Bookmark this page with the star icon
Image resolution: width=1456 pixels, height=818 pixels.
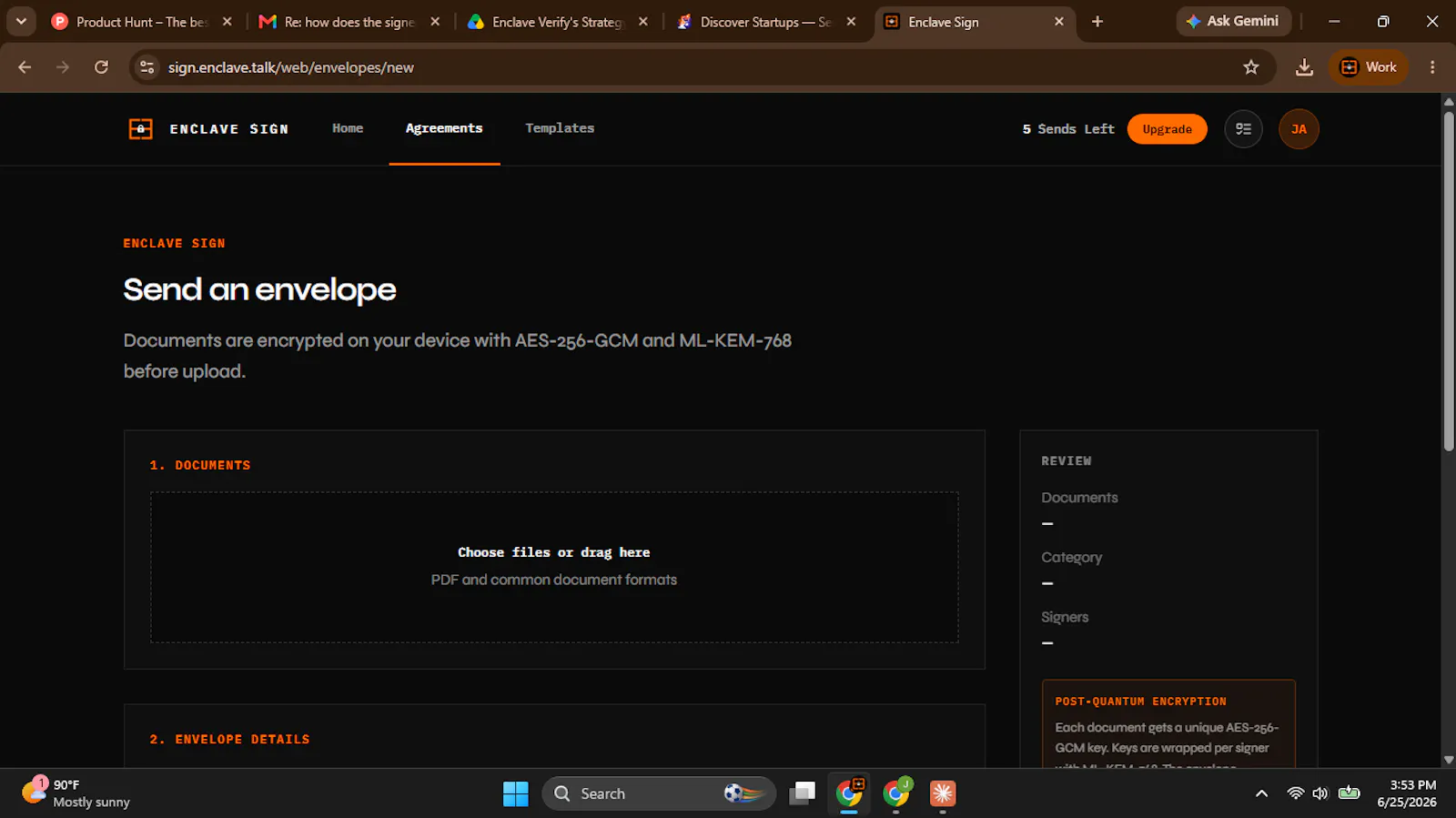[1251, 67]
